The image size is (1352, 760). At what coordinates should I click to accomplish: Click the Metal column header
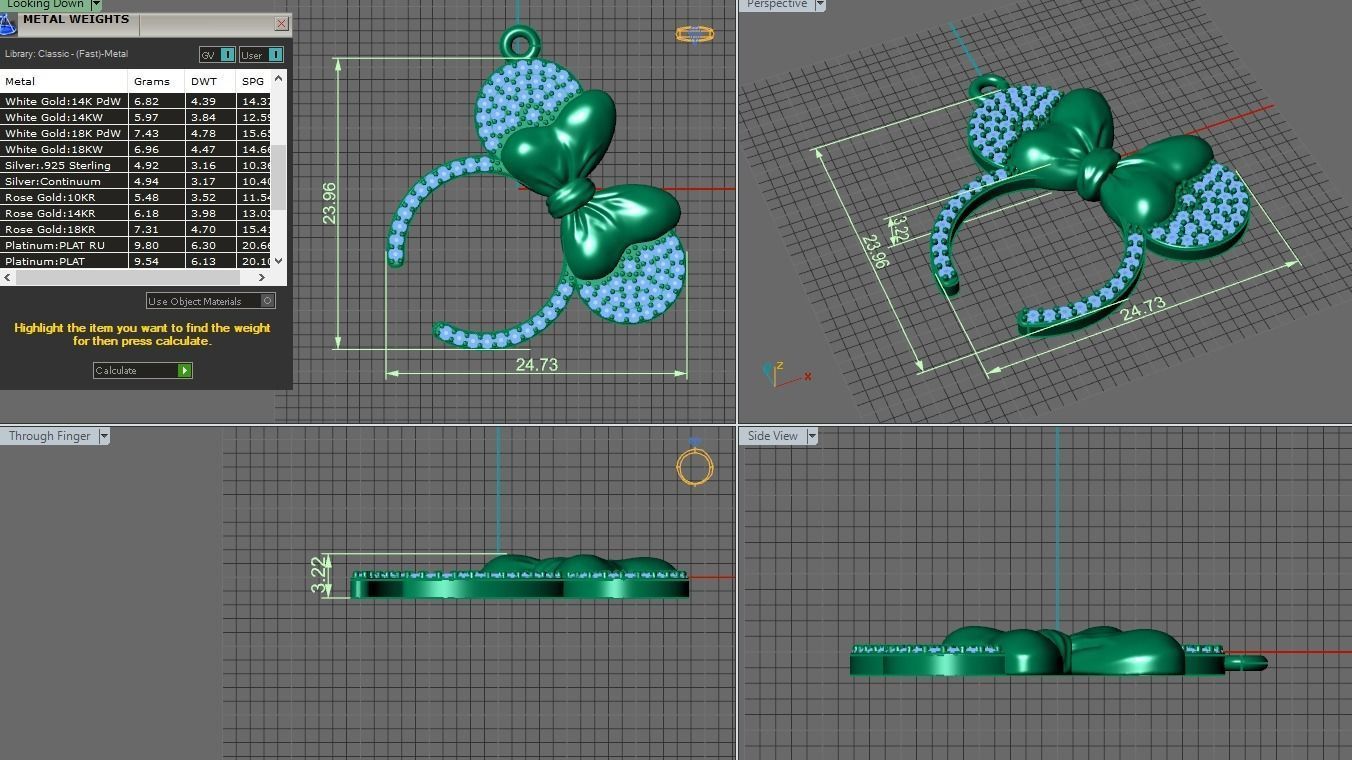[64, 81]
